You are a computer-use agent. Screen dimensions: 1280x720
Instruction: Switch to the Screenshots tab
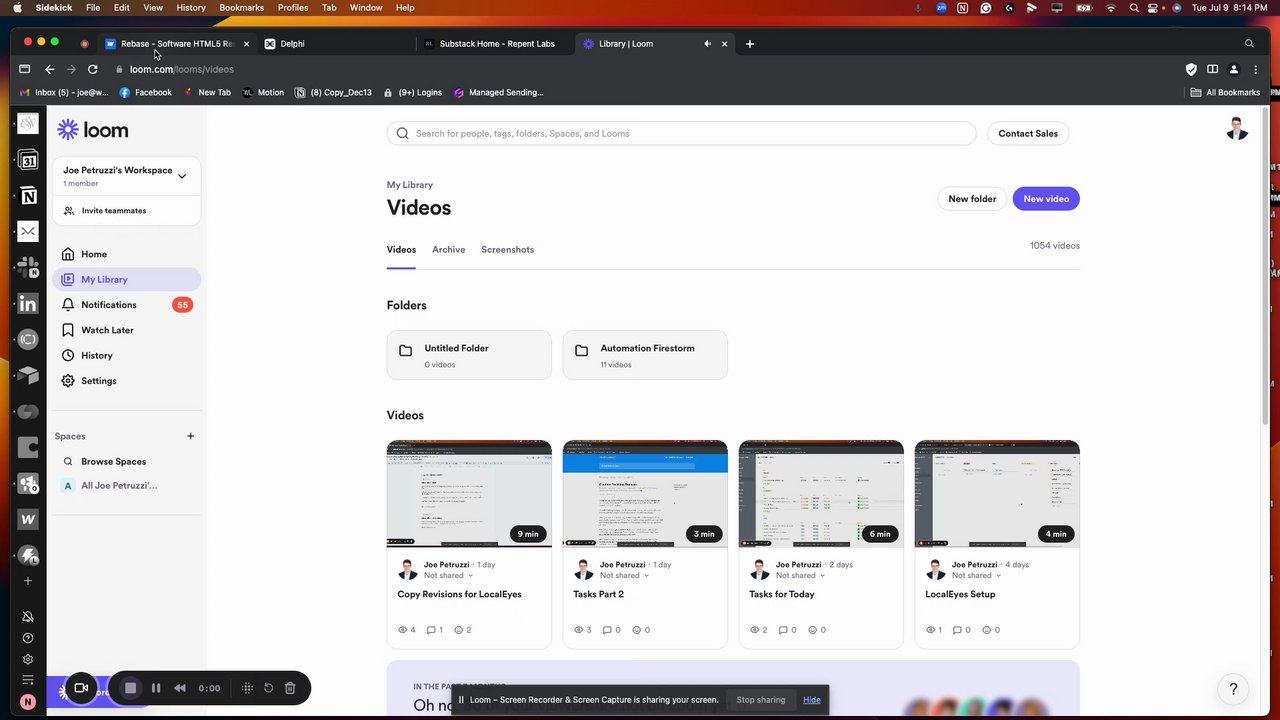pos(507,249)
